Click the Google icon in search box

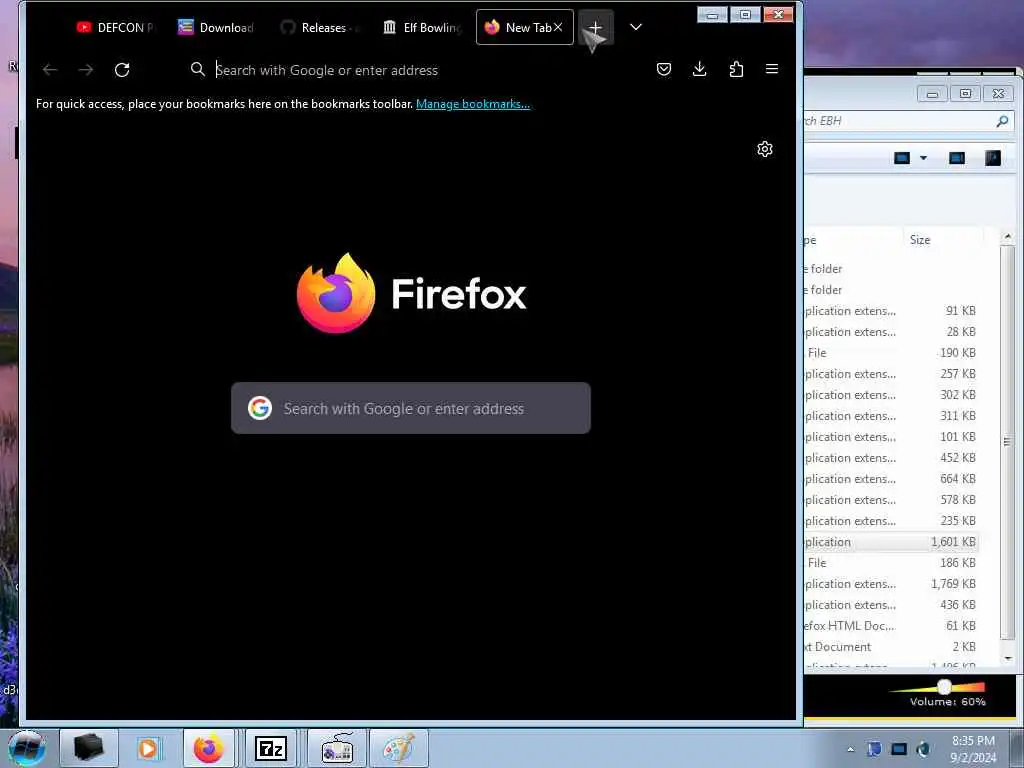click(260, 408)
